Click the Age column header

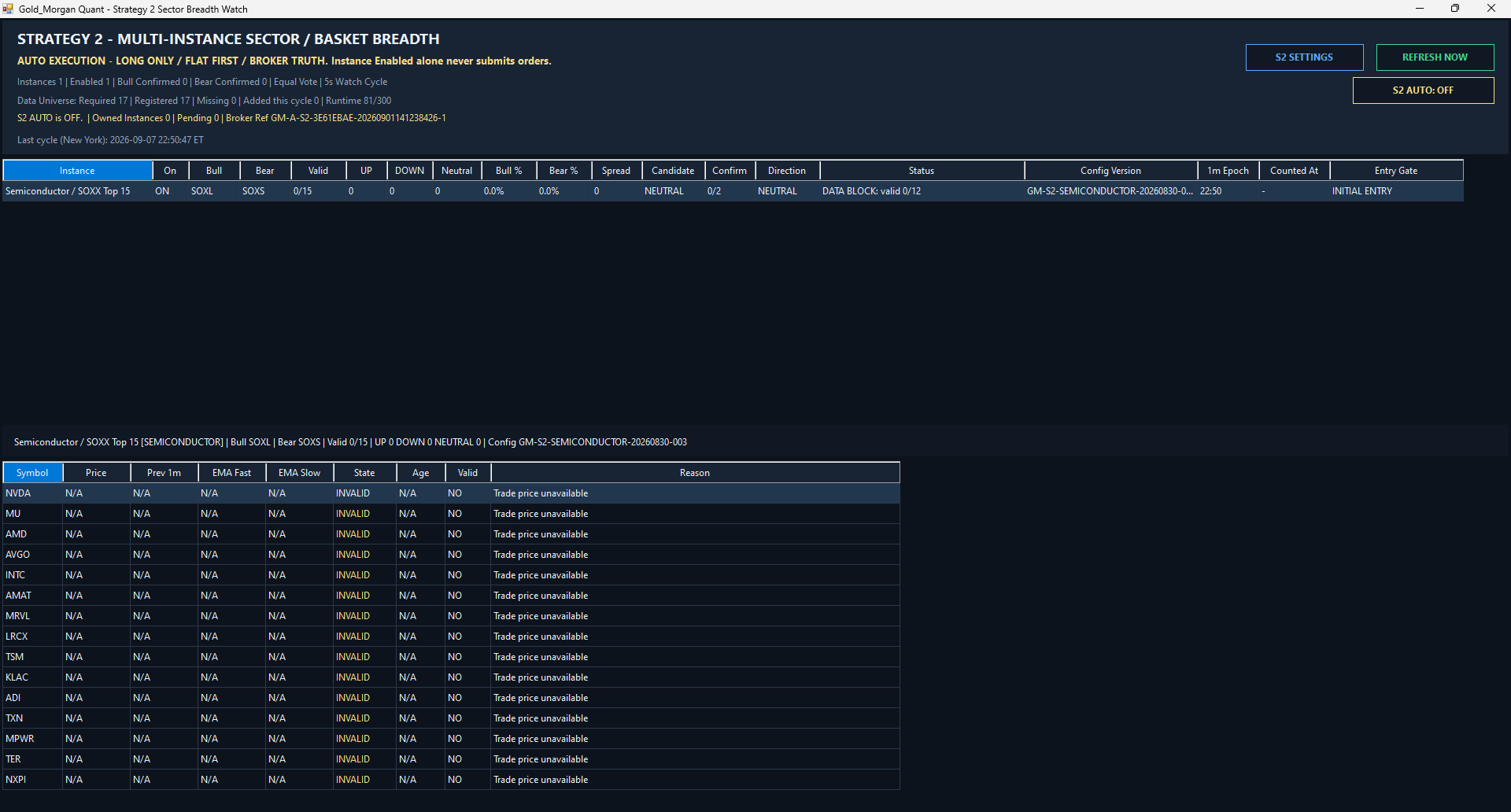click(421, 473)
